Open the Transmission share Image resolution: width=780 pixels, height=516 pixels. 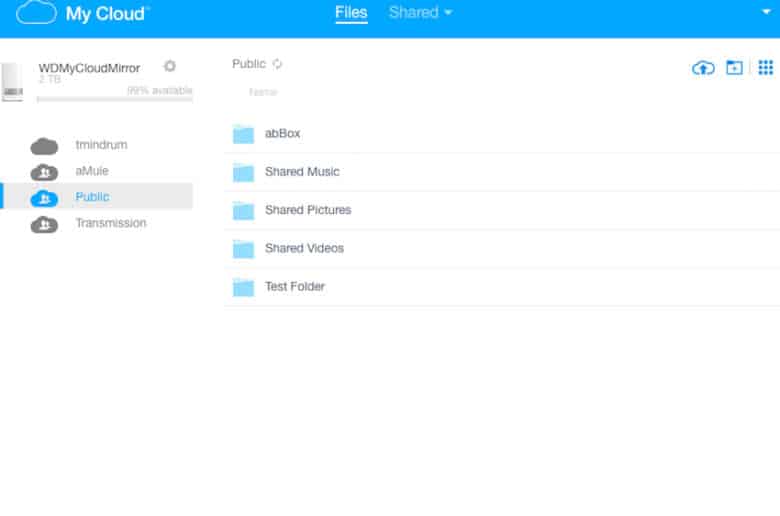(x=111, y=223)
